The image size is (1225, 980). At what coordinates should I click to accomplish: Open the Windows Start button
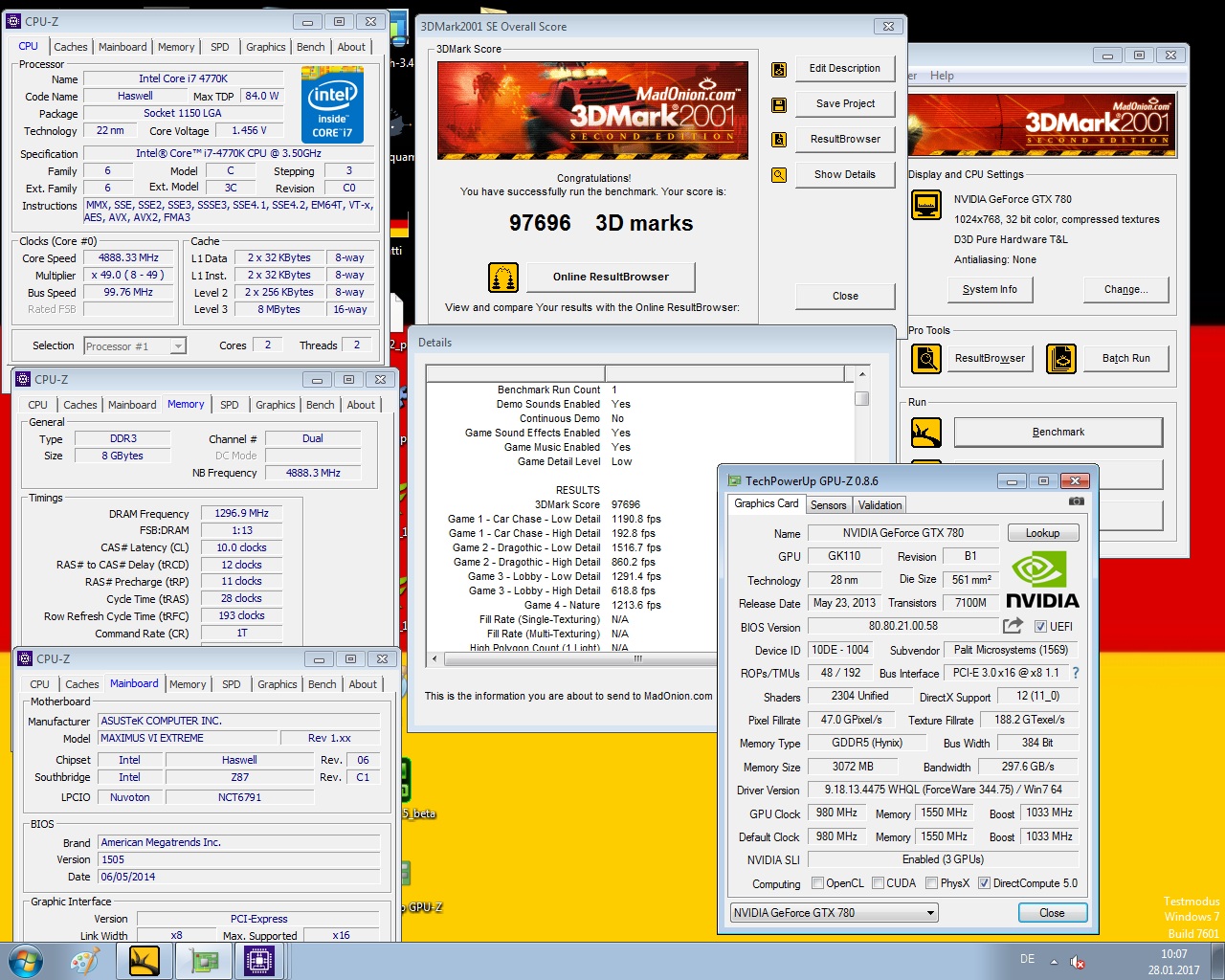click(x=25, y=961)
